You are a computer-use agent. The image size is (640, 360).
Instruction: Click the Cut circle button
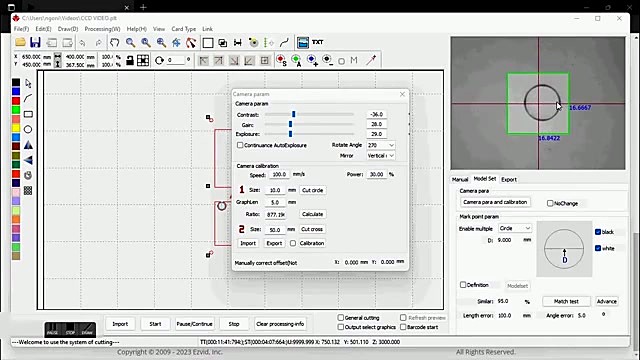313,190
